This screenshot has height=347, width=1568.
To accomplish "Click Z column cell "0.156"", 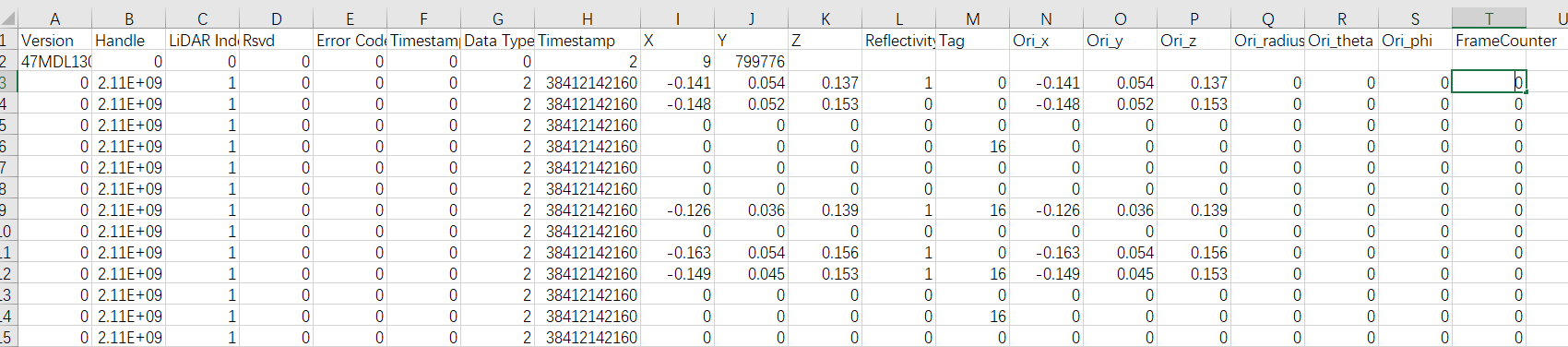I will coord(826,252).
